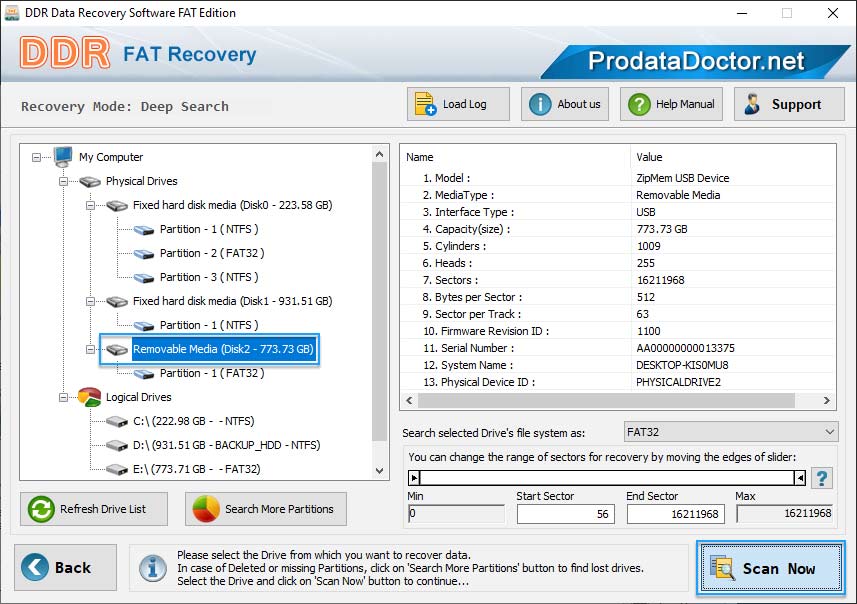The height and width of the screenshot is (604, 857).
Task: Select Fixed hard disk media Disk1 entry
Action: tap(232, 301)
